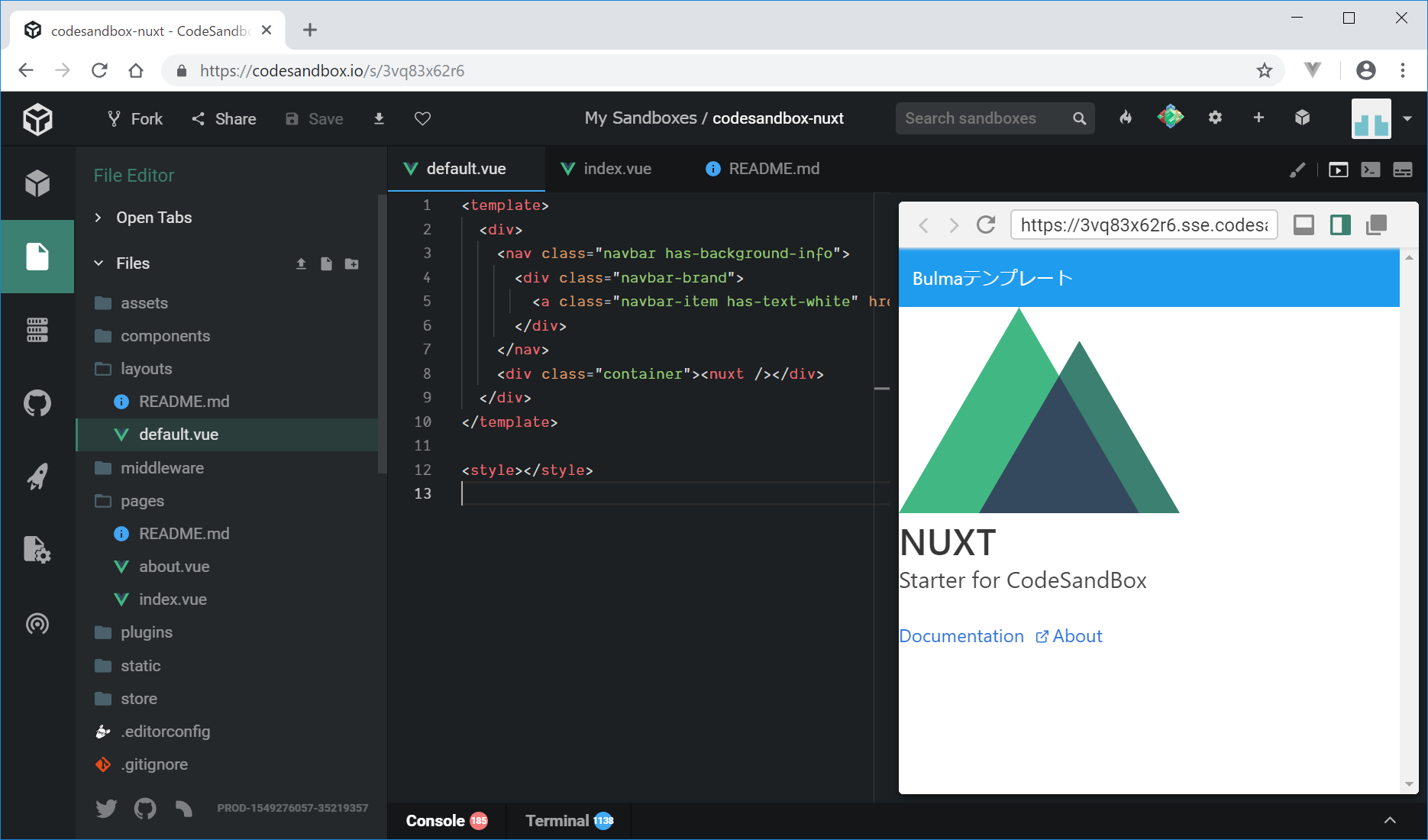The image size is (1428, 840).
Task: Click new folder icon in Files header
Action: tap(351, 263)
